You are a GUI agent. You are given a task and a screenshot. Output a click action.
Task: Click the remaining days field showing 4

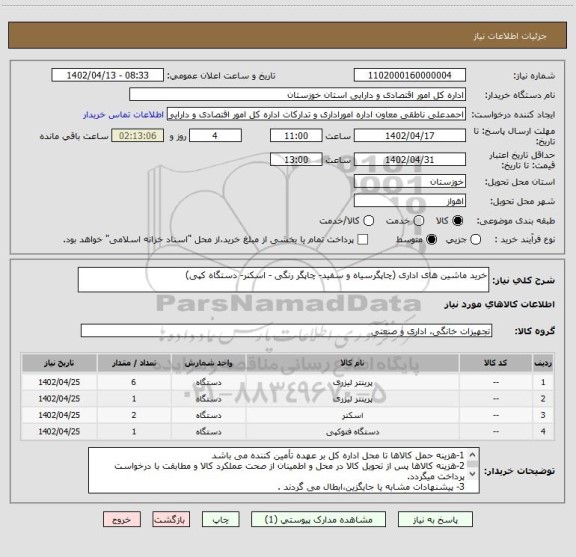215,136
